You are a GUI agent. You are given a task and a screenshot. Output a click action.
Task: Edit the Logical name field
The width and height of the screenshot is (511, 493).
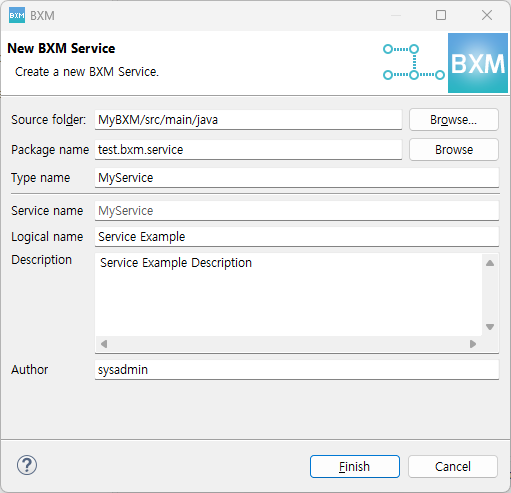coord(297,237)
